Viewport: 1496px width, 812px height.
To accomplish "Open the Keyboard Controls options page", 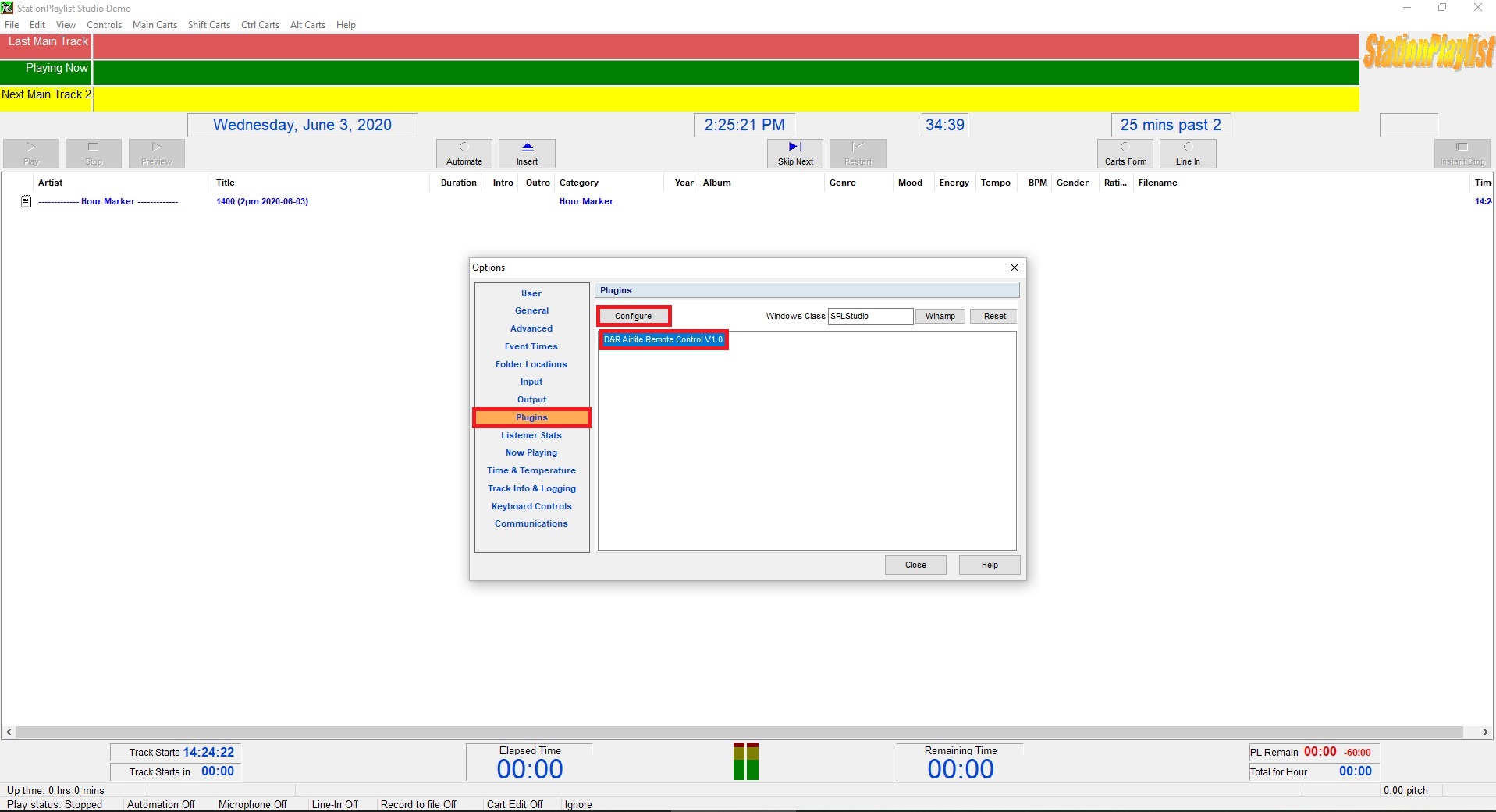I will point(531,506).
